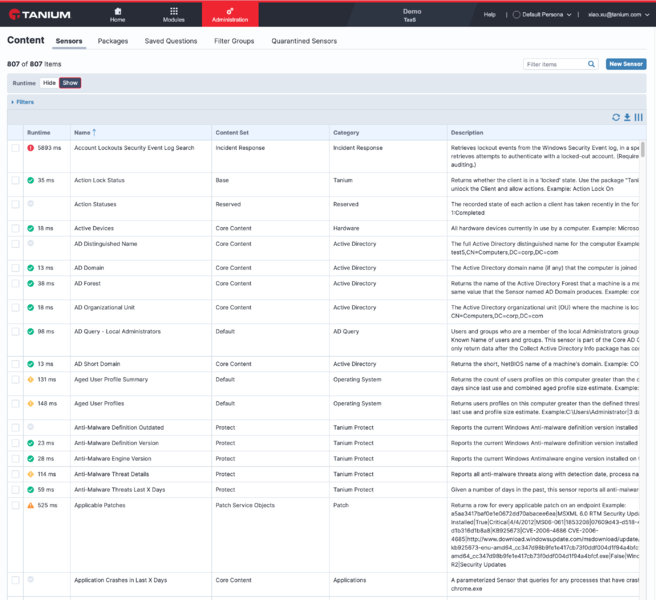Image resolution: width=656 pixels, height=600 pixels.
Task: Click gray runtime icon for AD Distinguished Name
Action: 31,244
